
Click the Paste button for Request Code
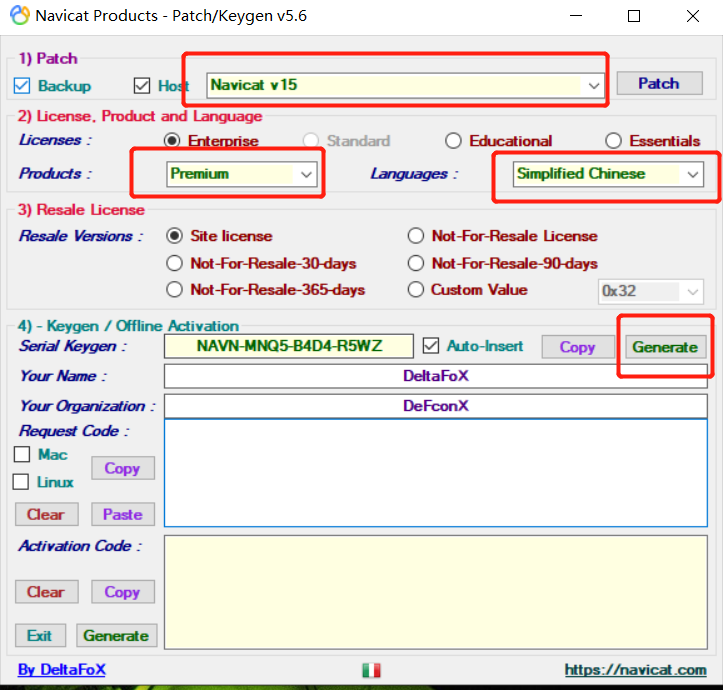pos(123,514)
